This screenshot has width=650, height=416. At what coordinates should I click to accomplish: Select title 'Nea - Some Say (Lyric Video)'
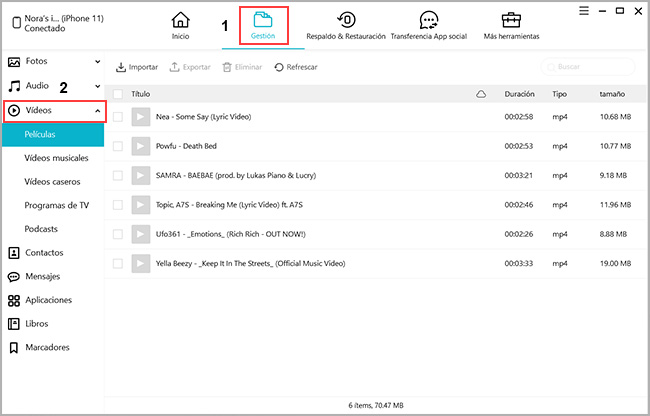tap(204, 117)
